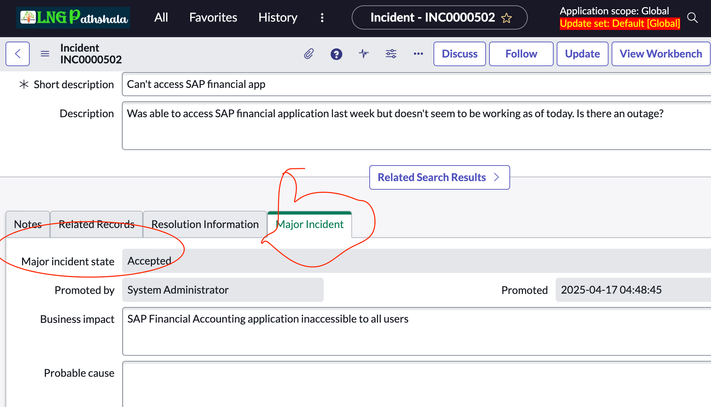
Task: Open the Favorites menu
Action: pos(213,18)
